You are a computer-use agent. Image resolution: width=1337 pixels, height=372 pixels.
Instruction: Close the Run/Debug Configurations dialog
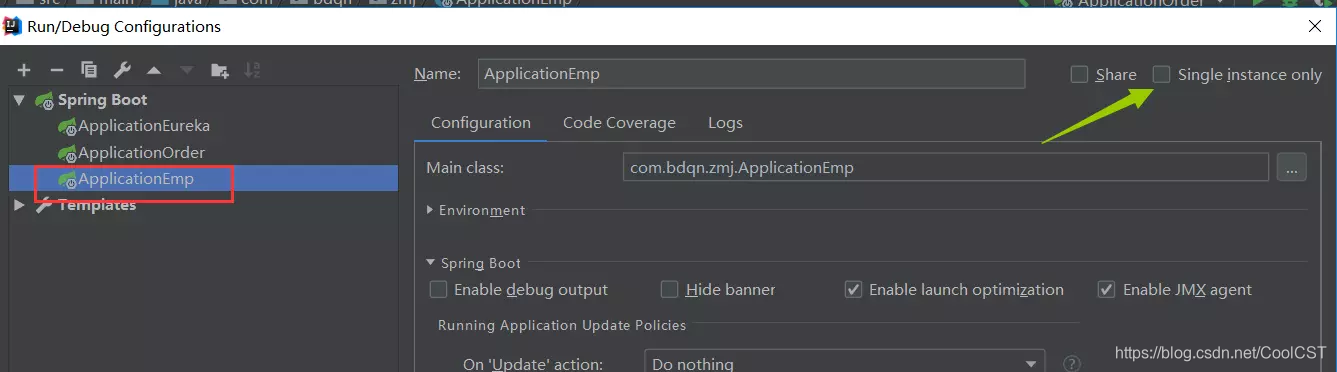pyautogui.click(x=1314, y=26)
